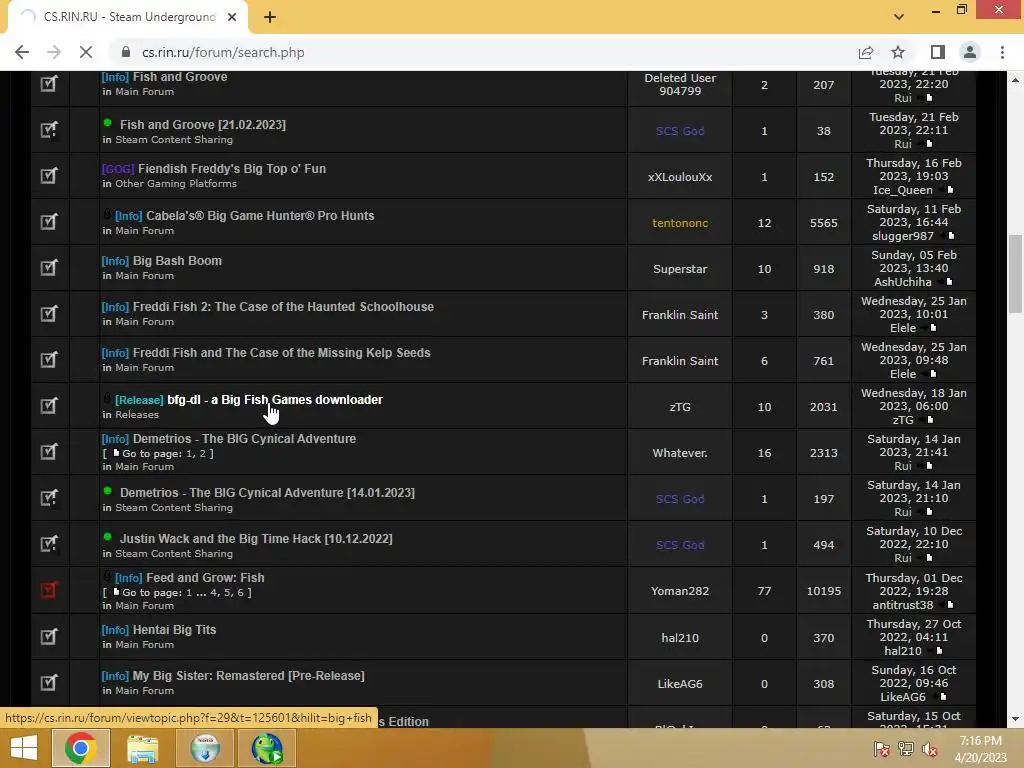Stop page loading with the X button

click(86, 52)
